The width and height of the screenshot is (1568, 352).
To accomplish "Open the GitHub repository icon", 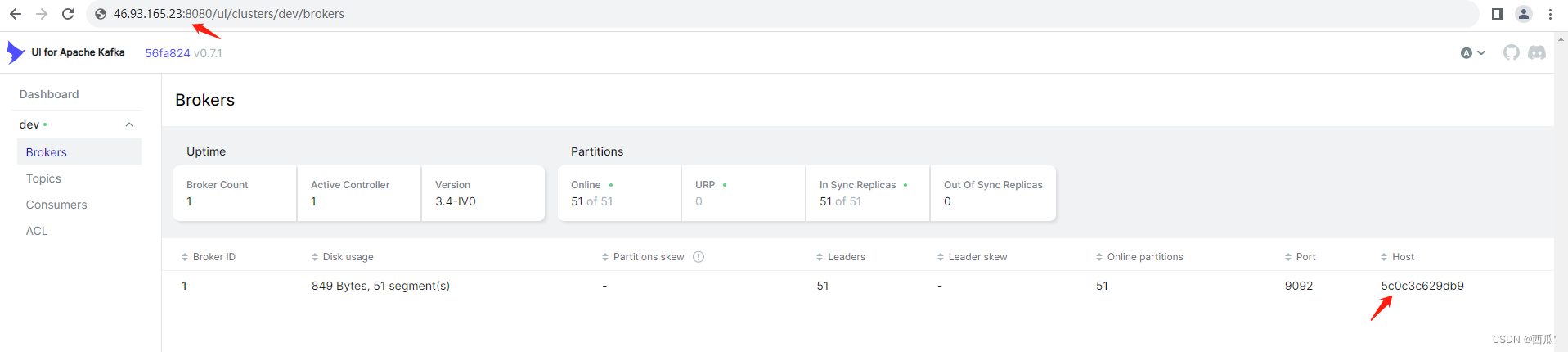I will [1511, 52].
